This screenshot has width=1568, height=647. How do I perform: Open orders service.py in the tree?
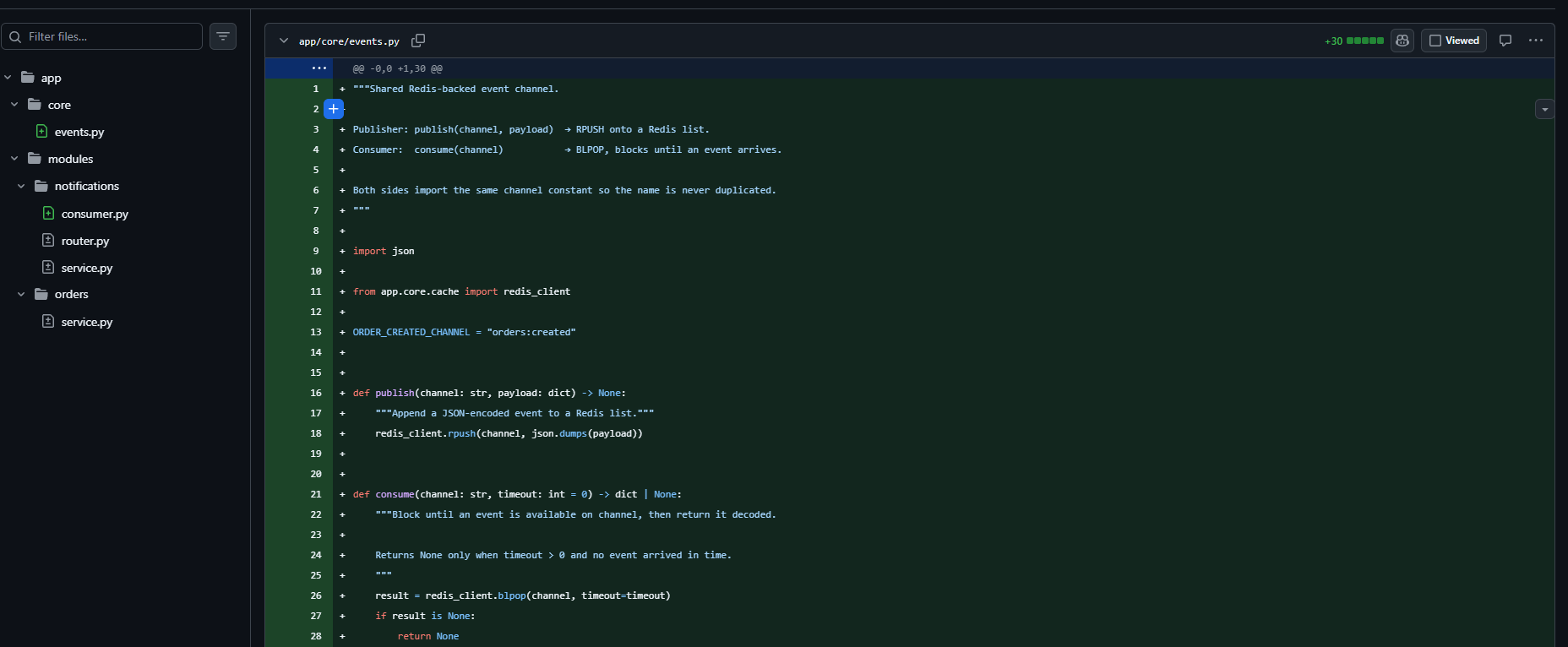(87, 322)
